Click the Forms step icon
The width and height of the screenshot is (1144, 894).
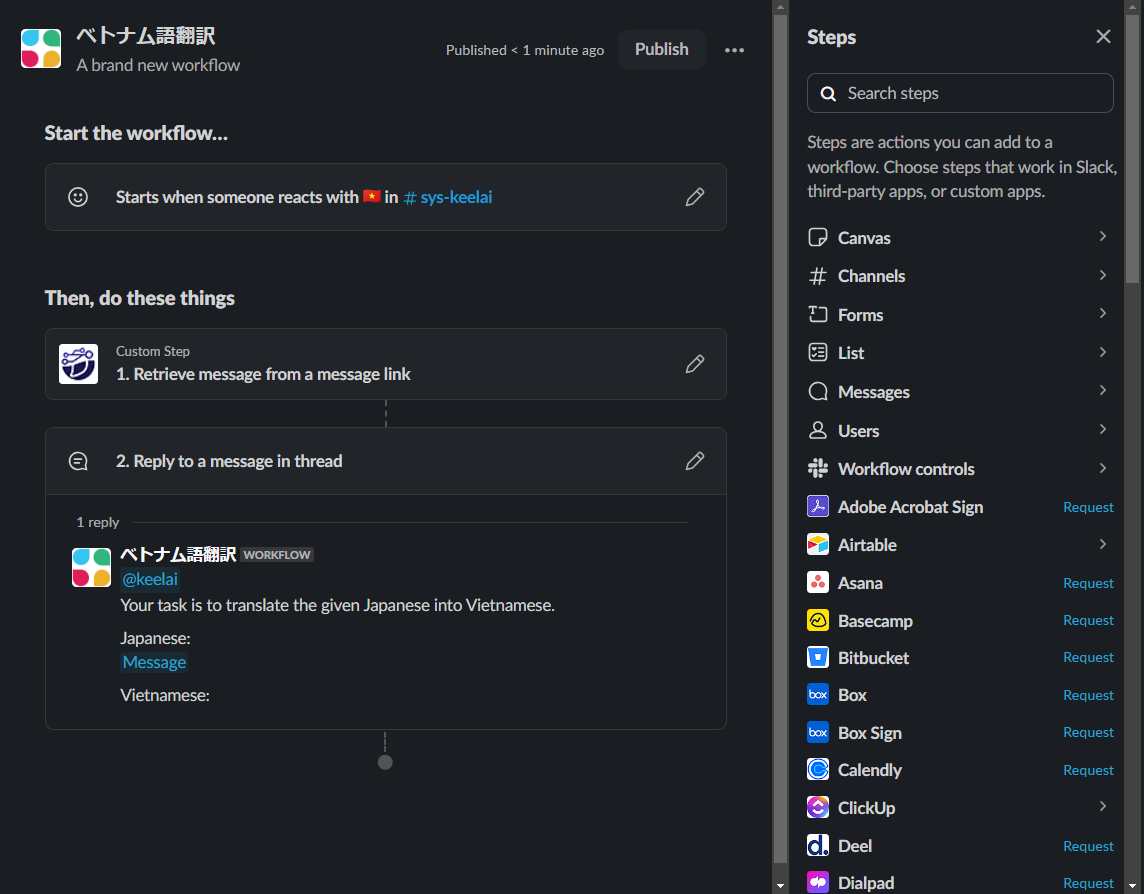pyautogui.click(x=818, y=315)
